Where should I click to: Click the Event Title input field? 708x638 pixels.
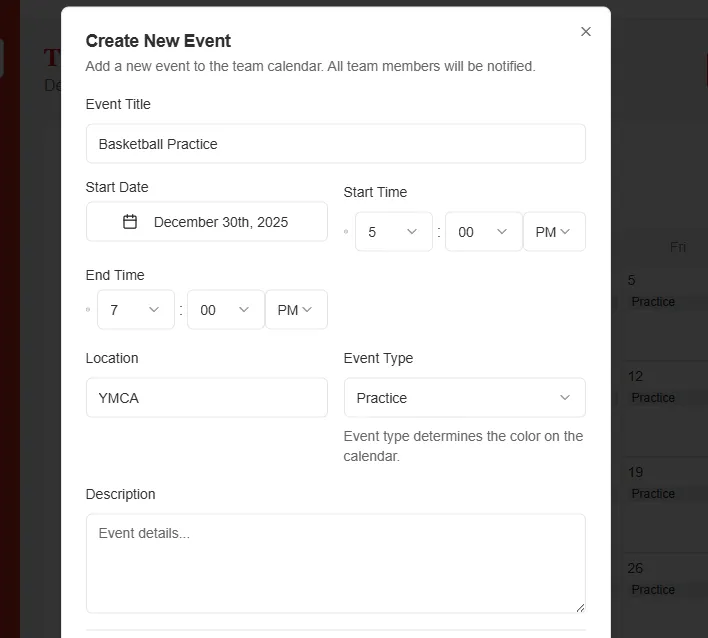[x=335, y=144]
